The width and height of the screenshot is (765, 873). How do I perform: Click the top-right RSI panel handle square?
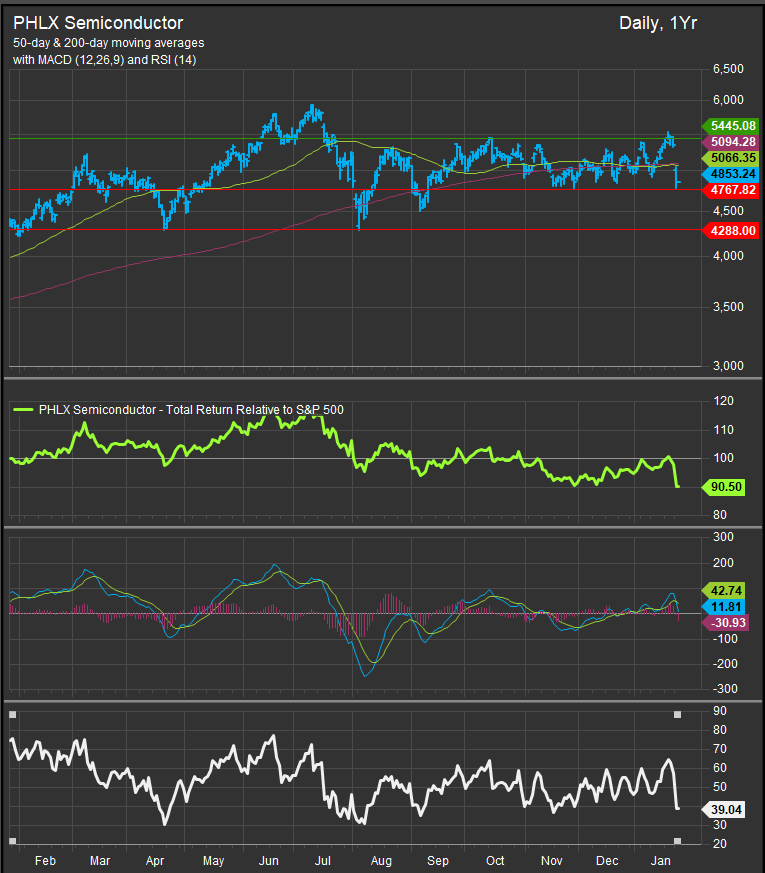point(678,714)
